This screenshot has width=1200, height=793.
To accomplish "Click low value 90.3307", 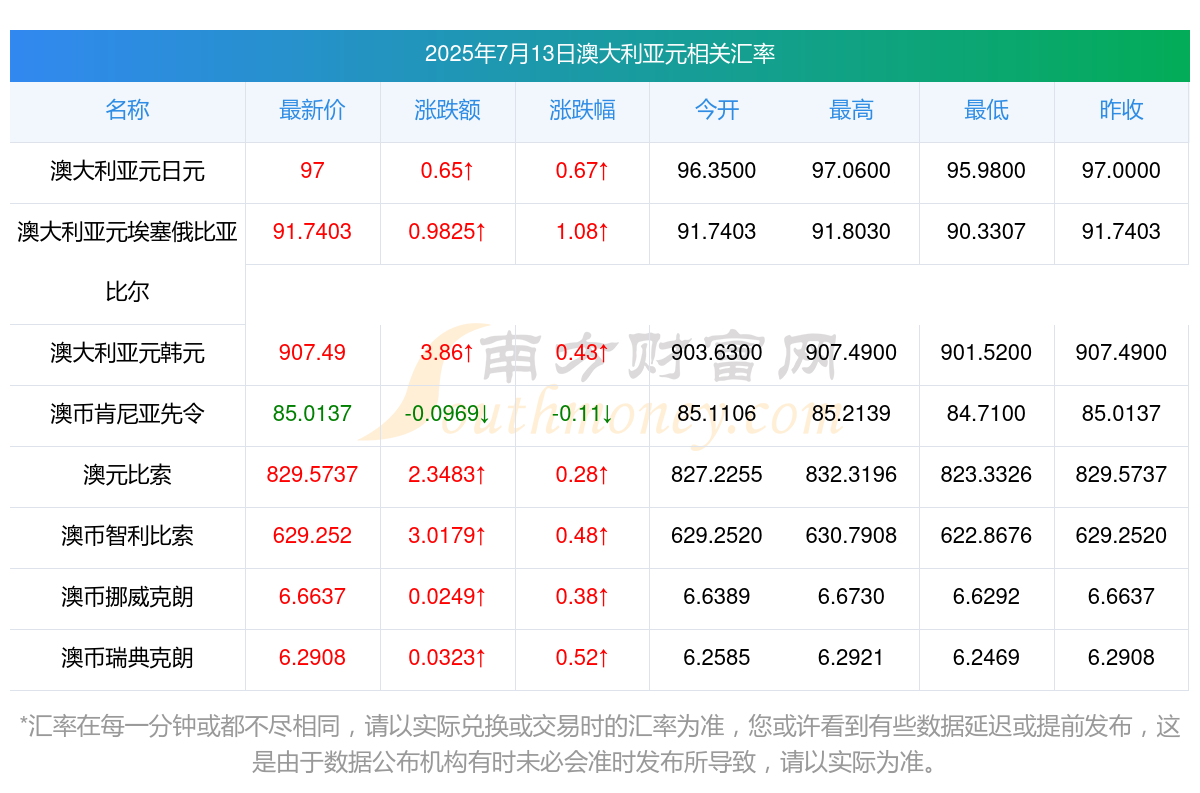I will [x=986, y=232].
